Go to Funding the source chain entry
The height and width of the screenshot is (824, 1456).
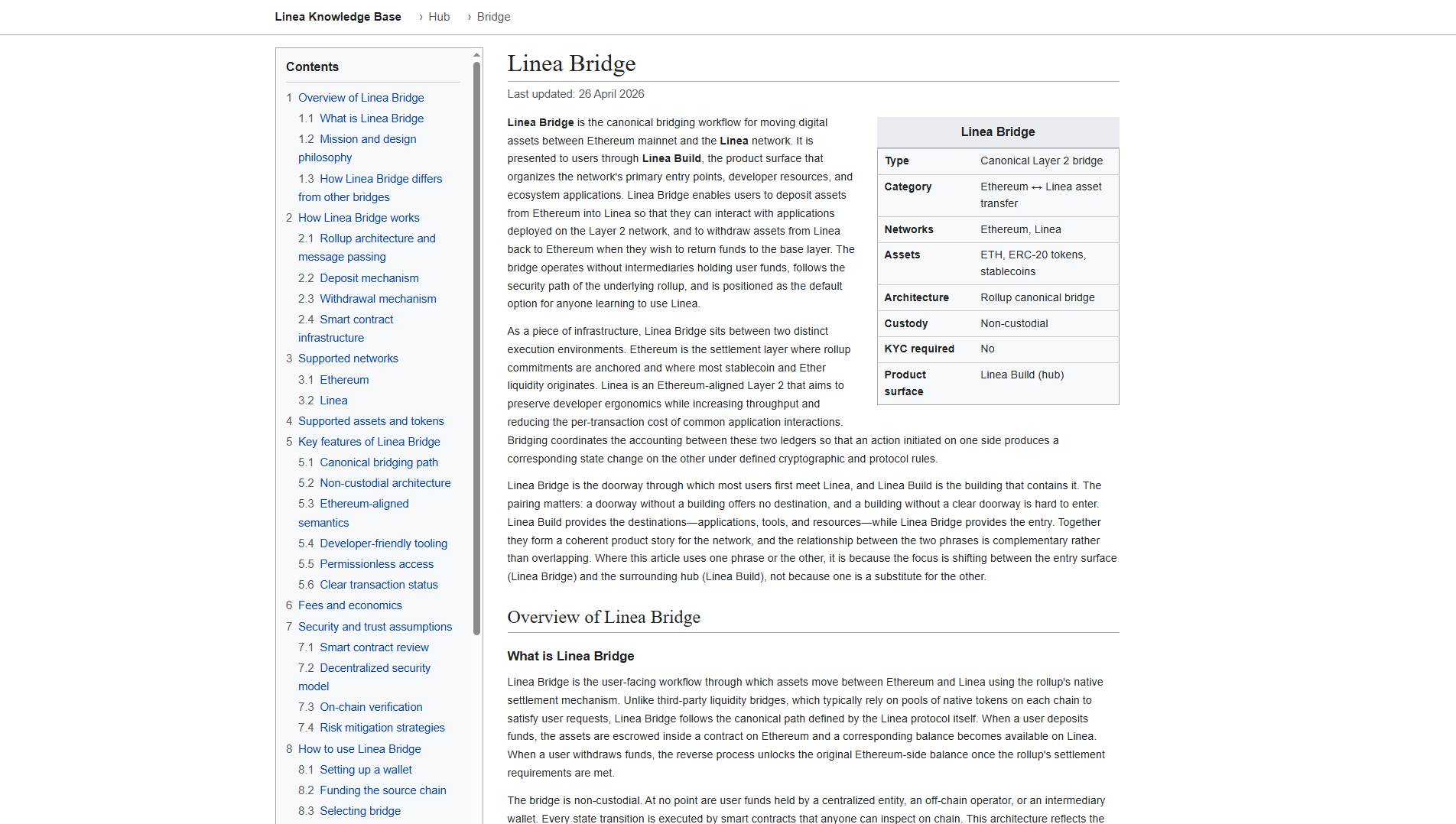click(383, 790)
